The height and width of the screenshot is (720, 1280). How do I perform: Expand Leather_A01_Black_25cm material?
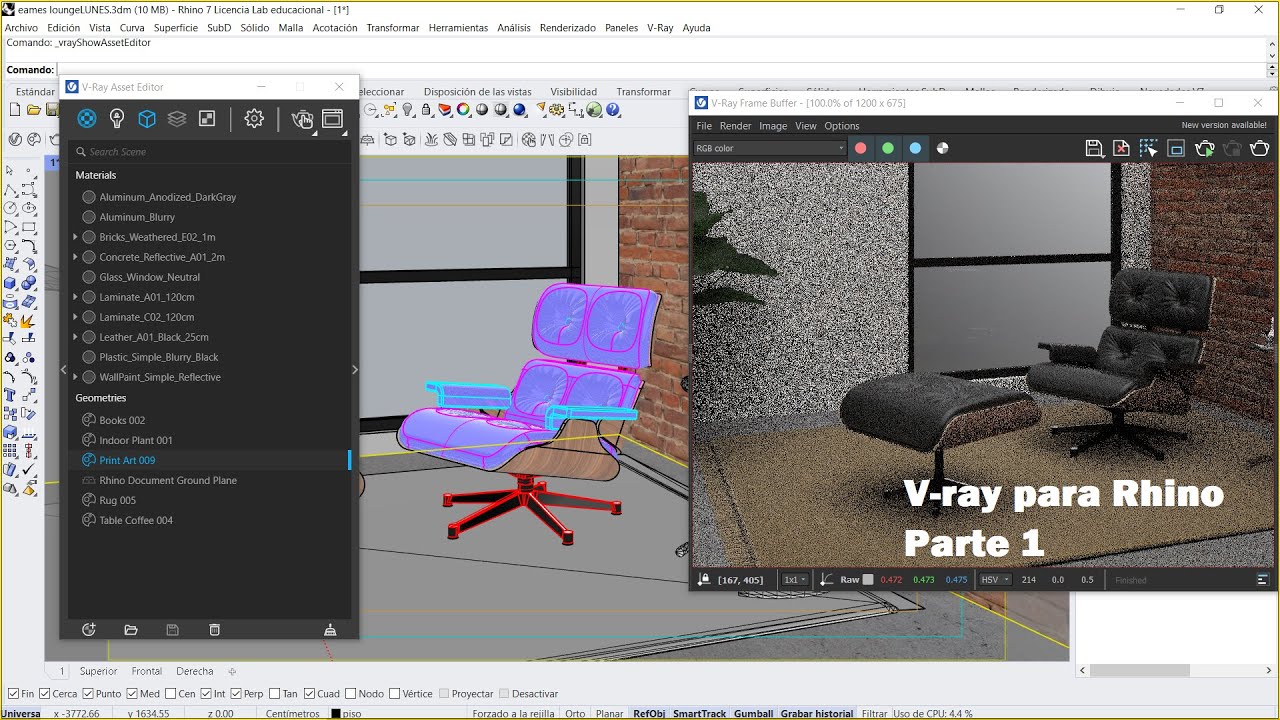pyautogui.click(x=75, y=337)
